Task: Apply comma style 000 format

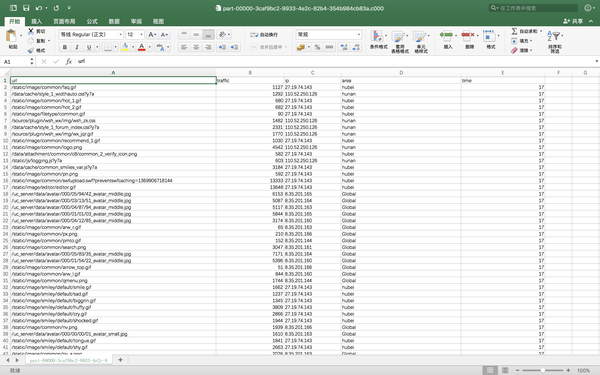Action: click(x=329, y=47)
